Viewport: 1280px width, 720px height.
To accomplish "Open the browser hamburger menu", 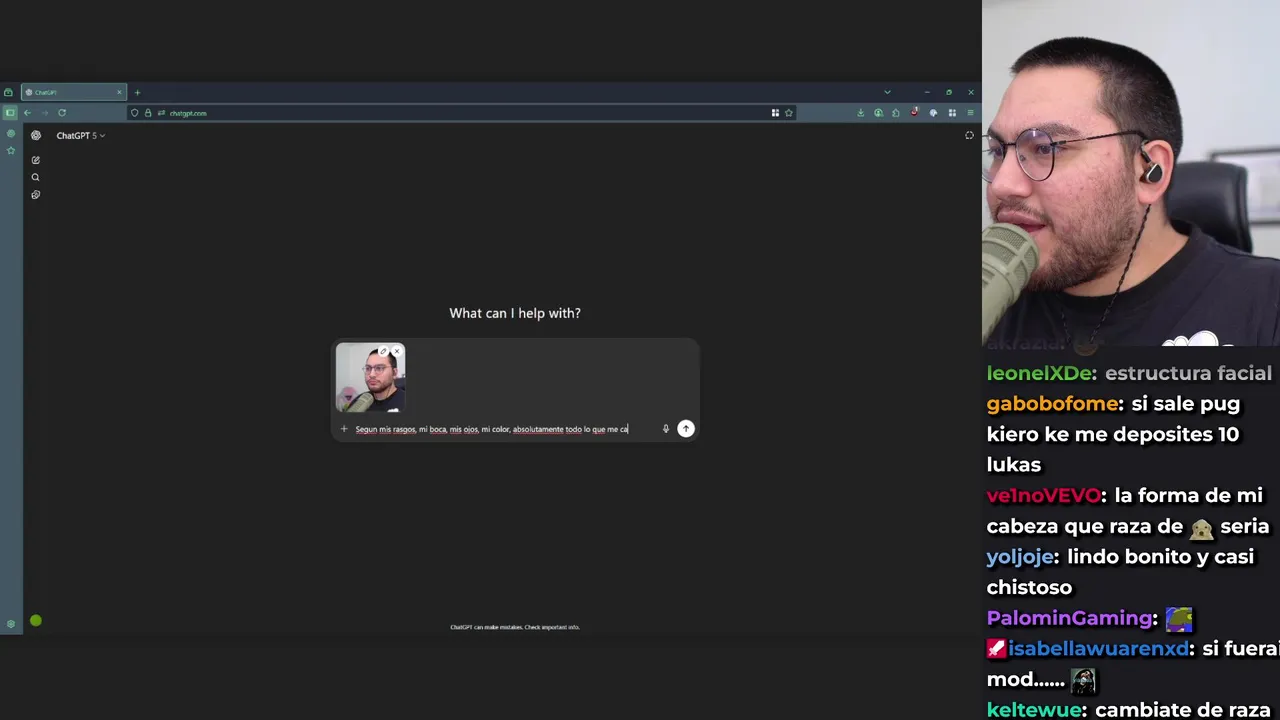I will click(x=970, y=113).
